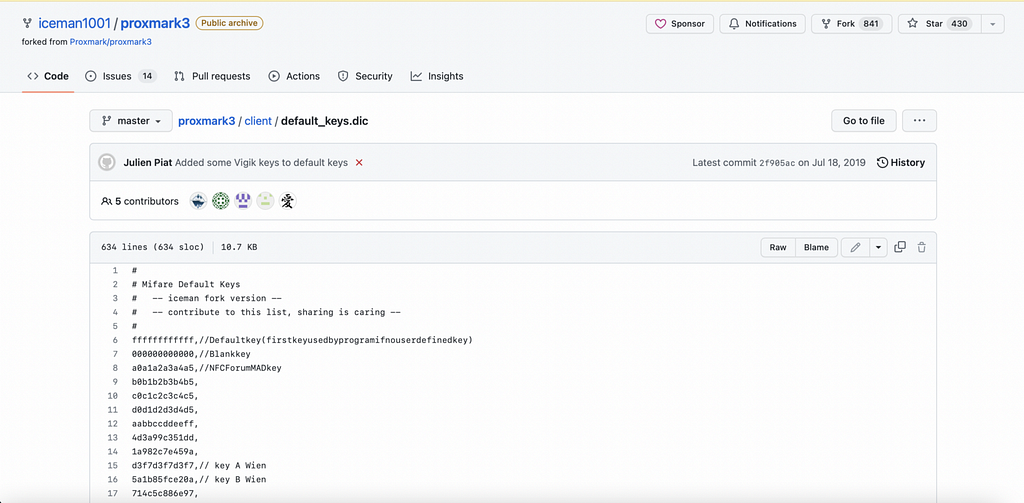
Task: Open the Security tab
Action: coord(365,76)
